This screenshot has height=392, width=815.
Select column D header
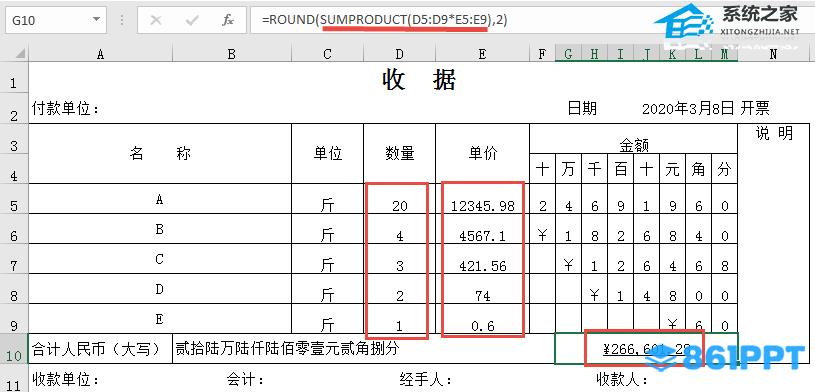(x=399, y=54)
